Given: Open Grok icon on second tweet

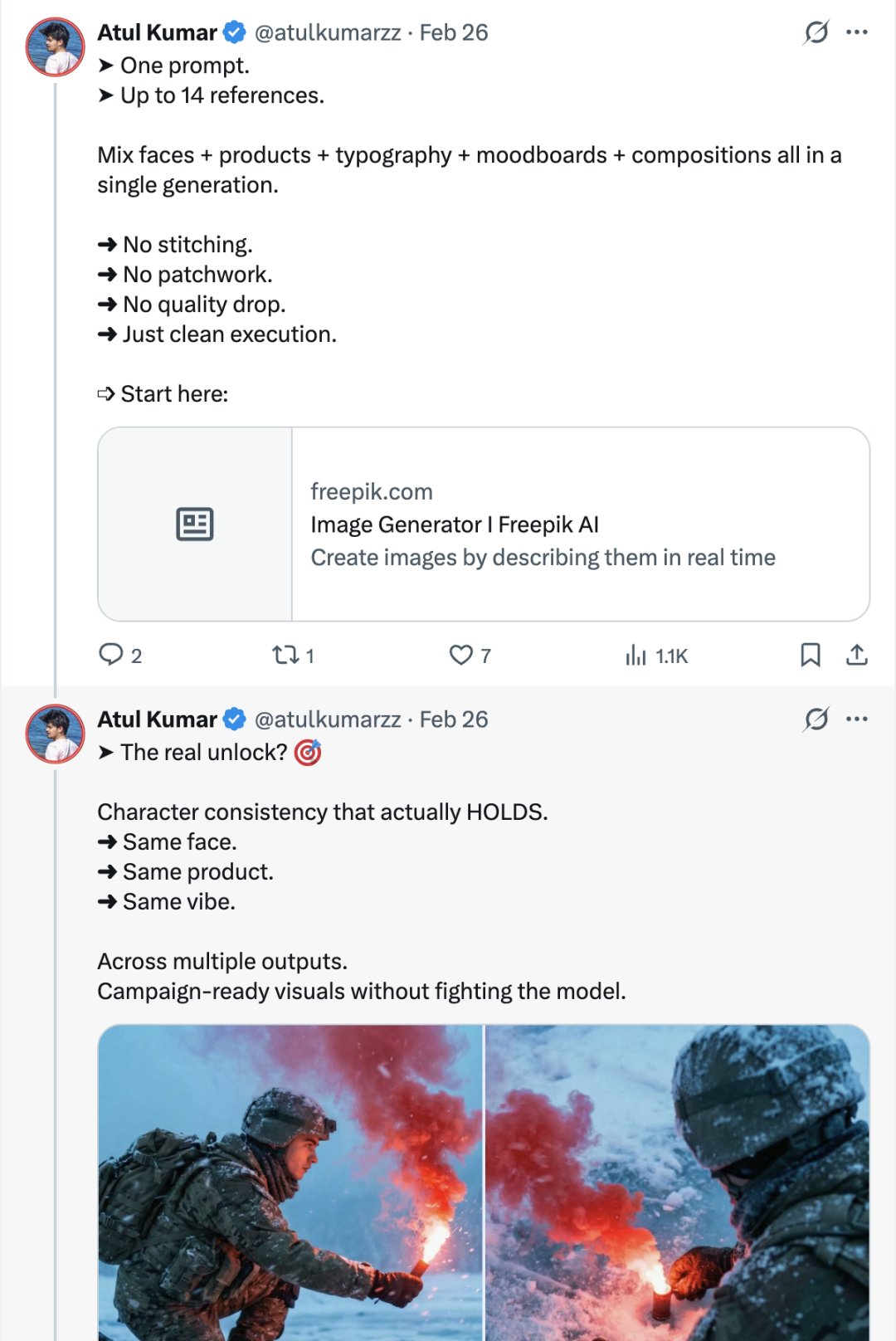Looking at the screenshot, I should 816,719.
